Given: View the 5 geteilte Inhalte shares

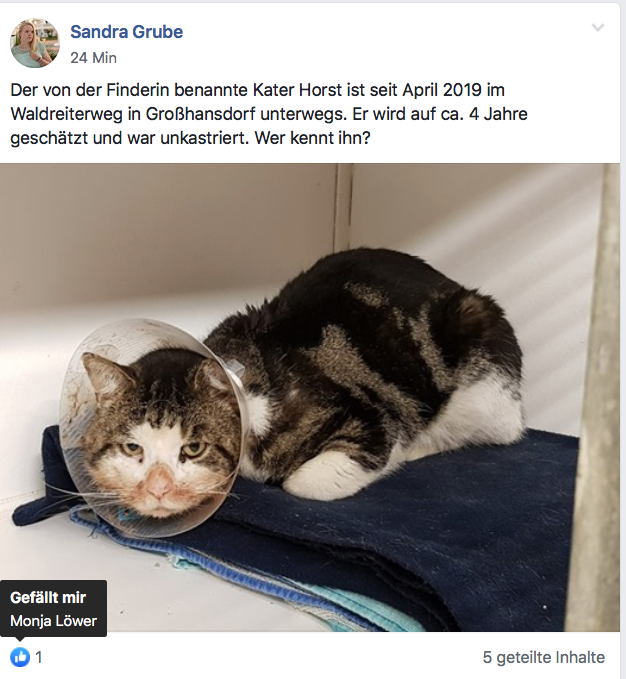Looking at the screenshot, I should (x=544, y=657).
